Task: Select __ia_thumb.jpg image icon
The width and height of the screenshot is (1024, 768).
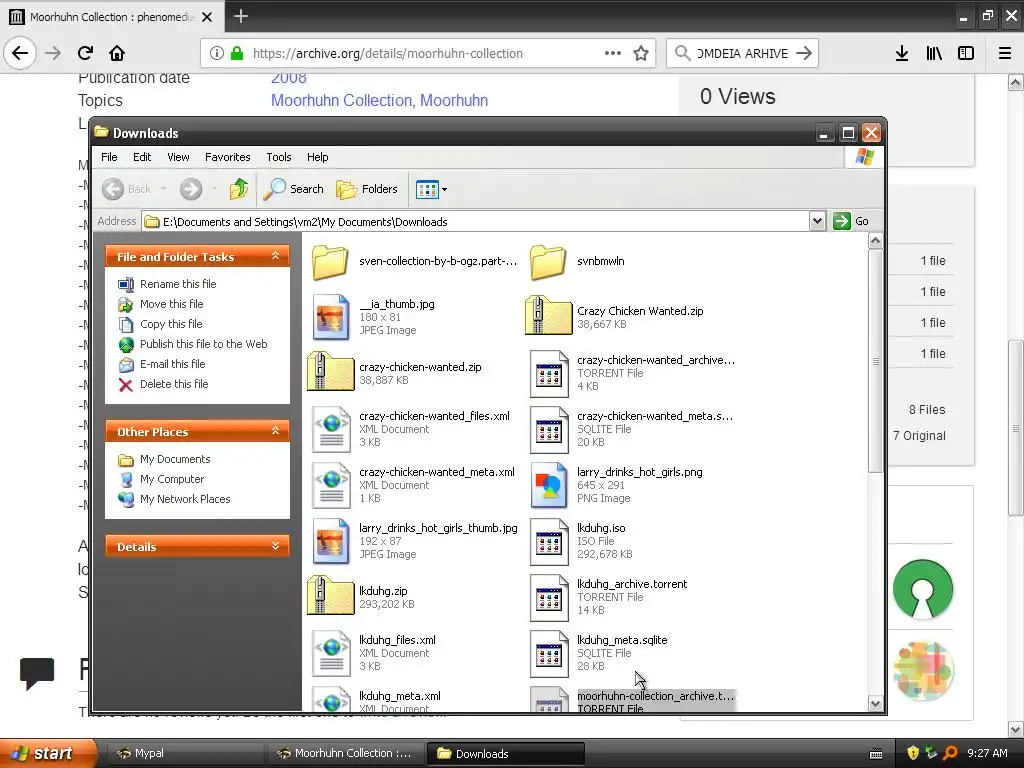Action: pos(330,317)
